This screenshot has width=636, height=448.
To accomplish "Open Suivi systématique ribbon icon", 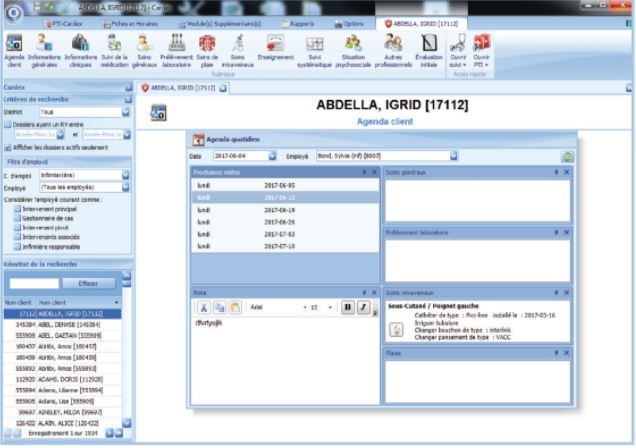I will pyautogui.click(x=314, y=51).
